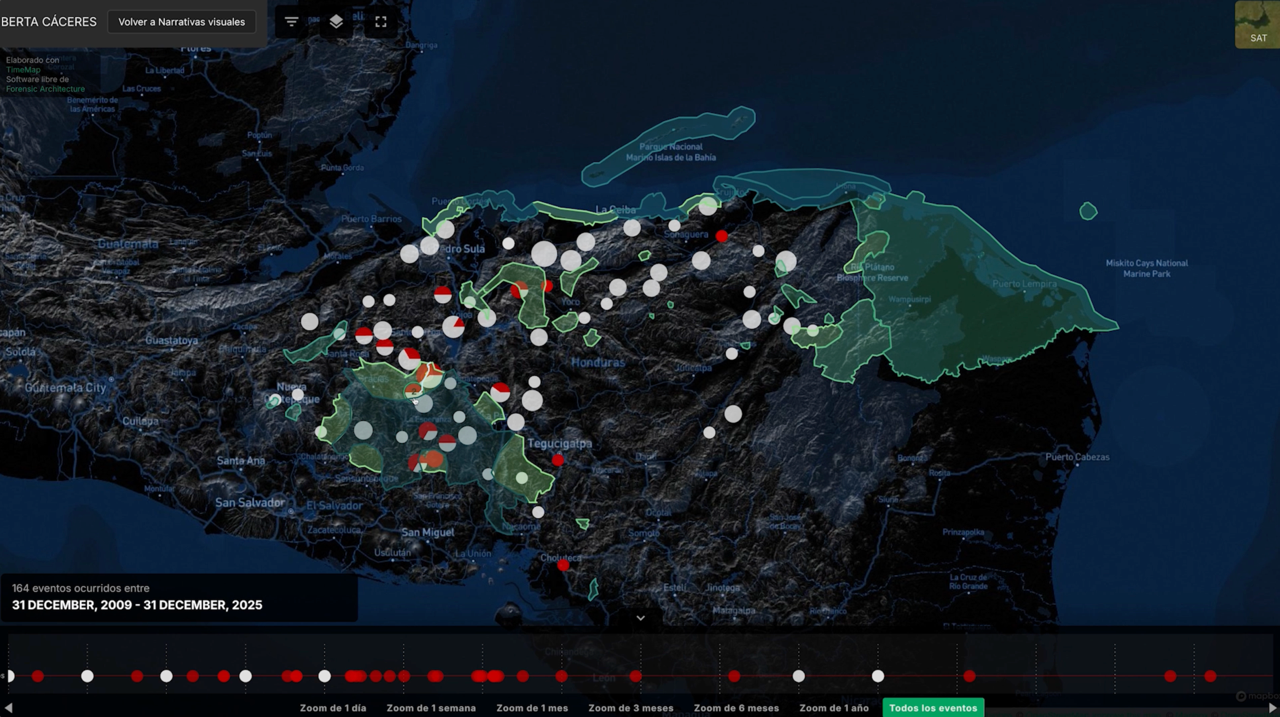Open the TimeMap link
Screen dimensions: 1280x717
23,70
